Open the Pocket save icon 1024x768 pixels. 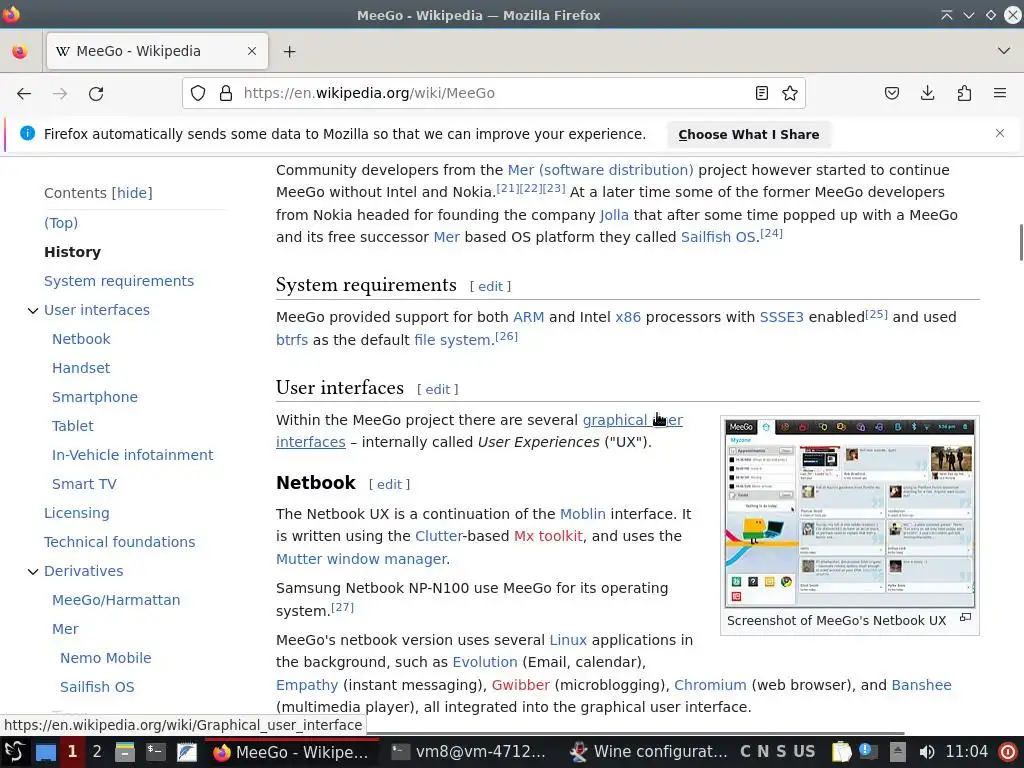[x=891, y=93]
